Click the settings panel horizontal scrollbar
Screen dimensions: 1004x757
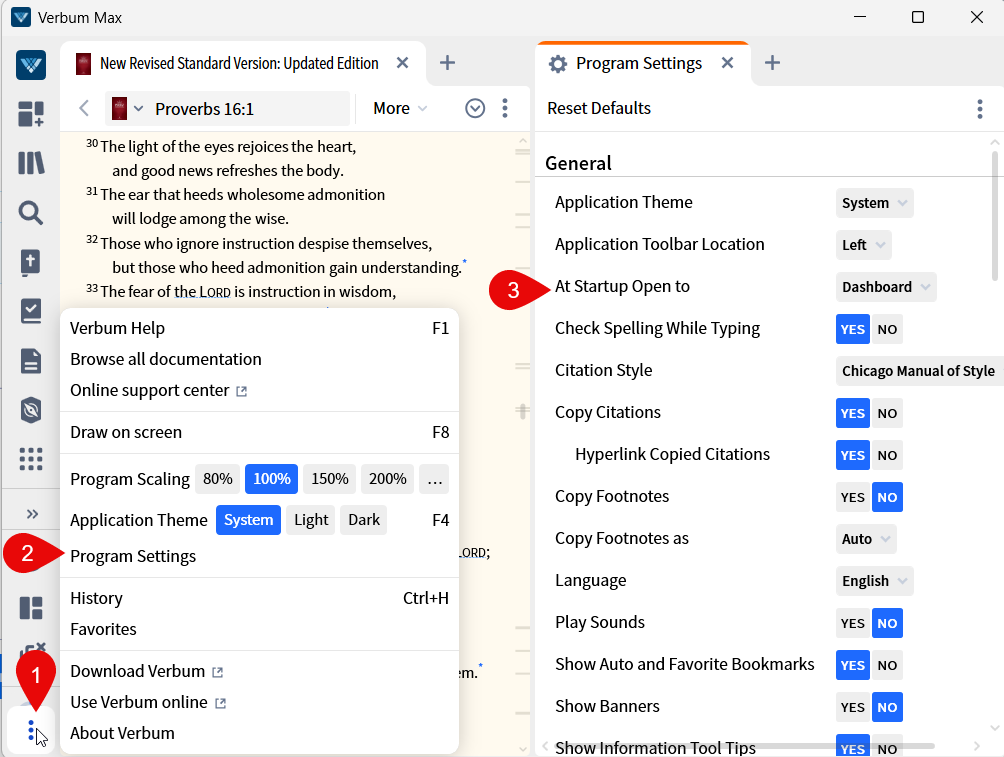(x=743, y=746)
